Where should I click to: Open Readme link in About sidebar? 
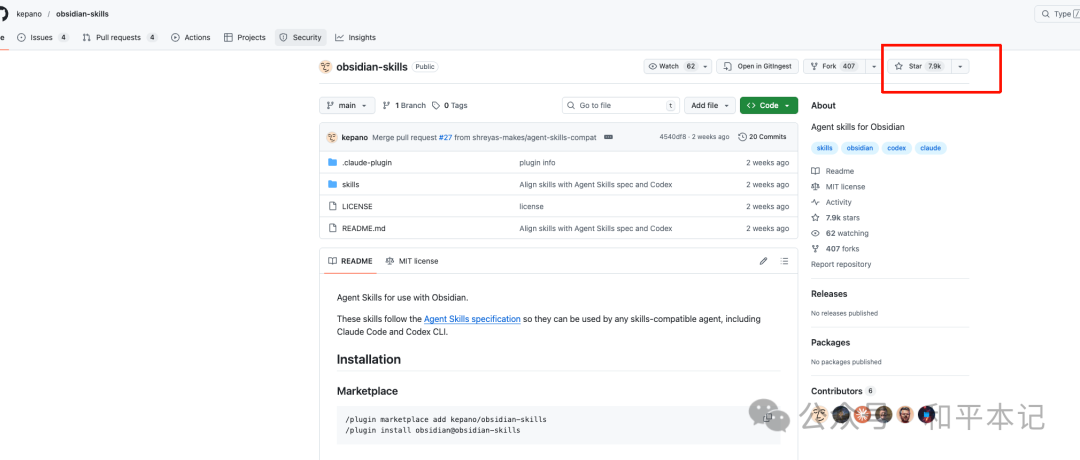click(x=833, y=171)
